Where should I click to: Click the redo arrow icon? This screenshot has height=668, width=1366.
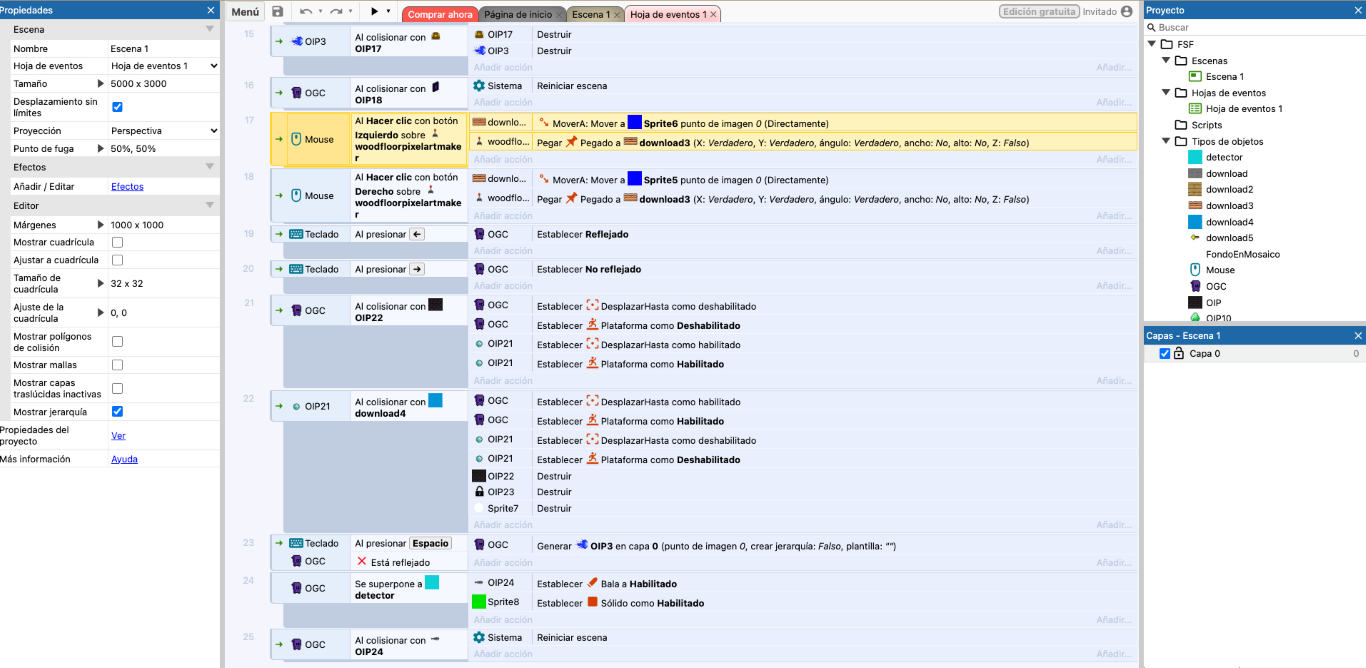pos(336,12)
